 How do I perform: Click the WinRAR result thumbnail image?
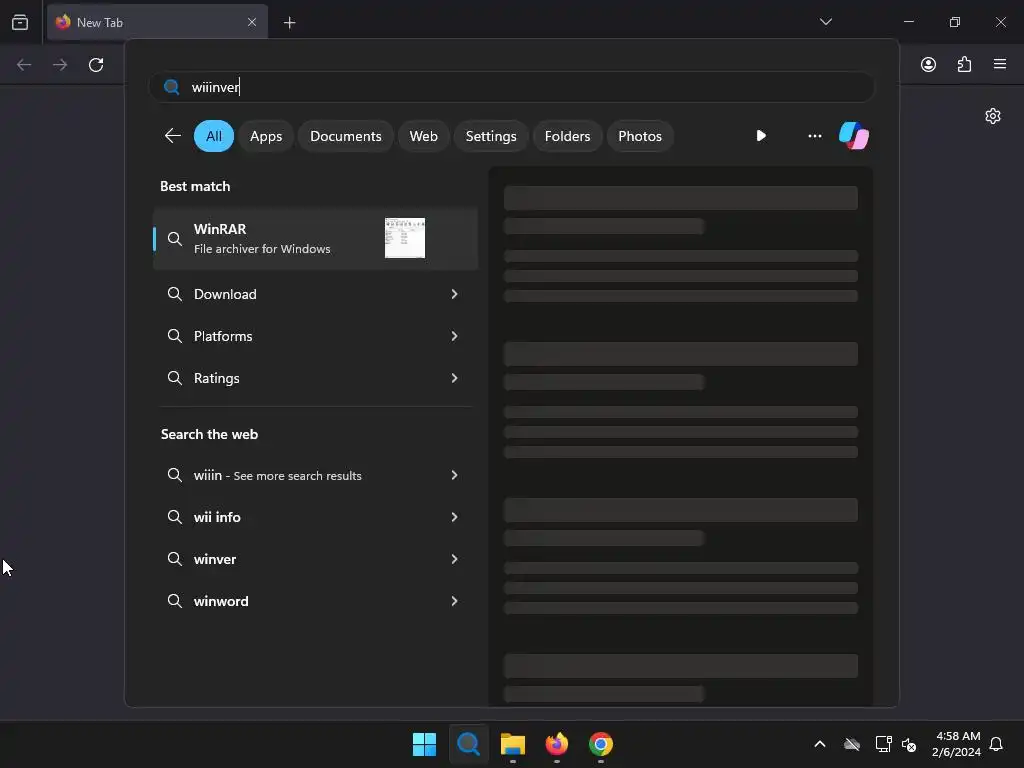405,238
